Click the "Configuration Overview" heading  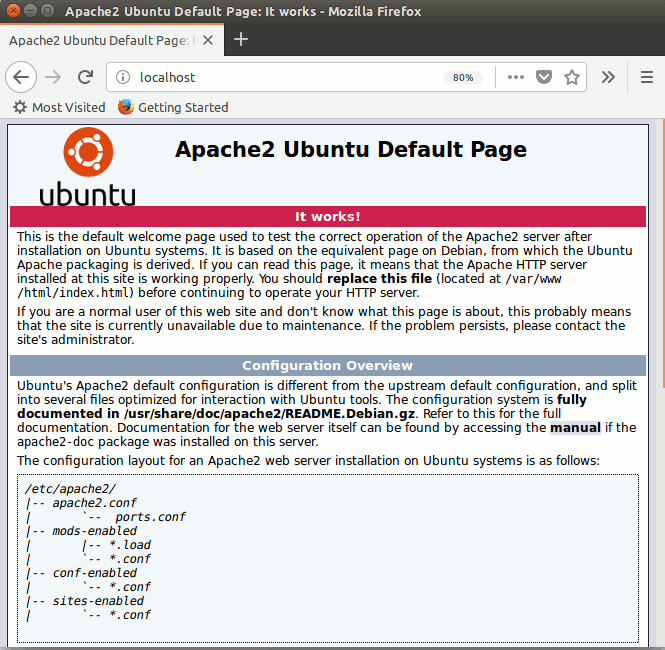tap(327, 365)
